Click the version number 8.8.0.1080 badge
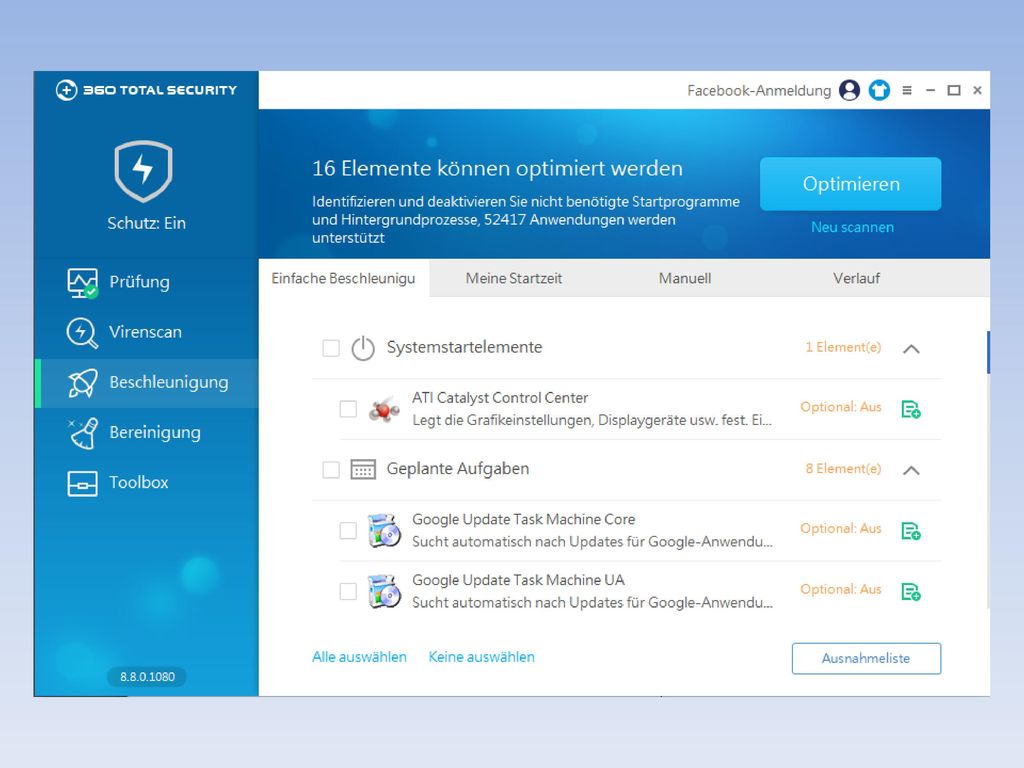The height and width of the screenshot is (768, 1024). tap(147, 677)
